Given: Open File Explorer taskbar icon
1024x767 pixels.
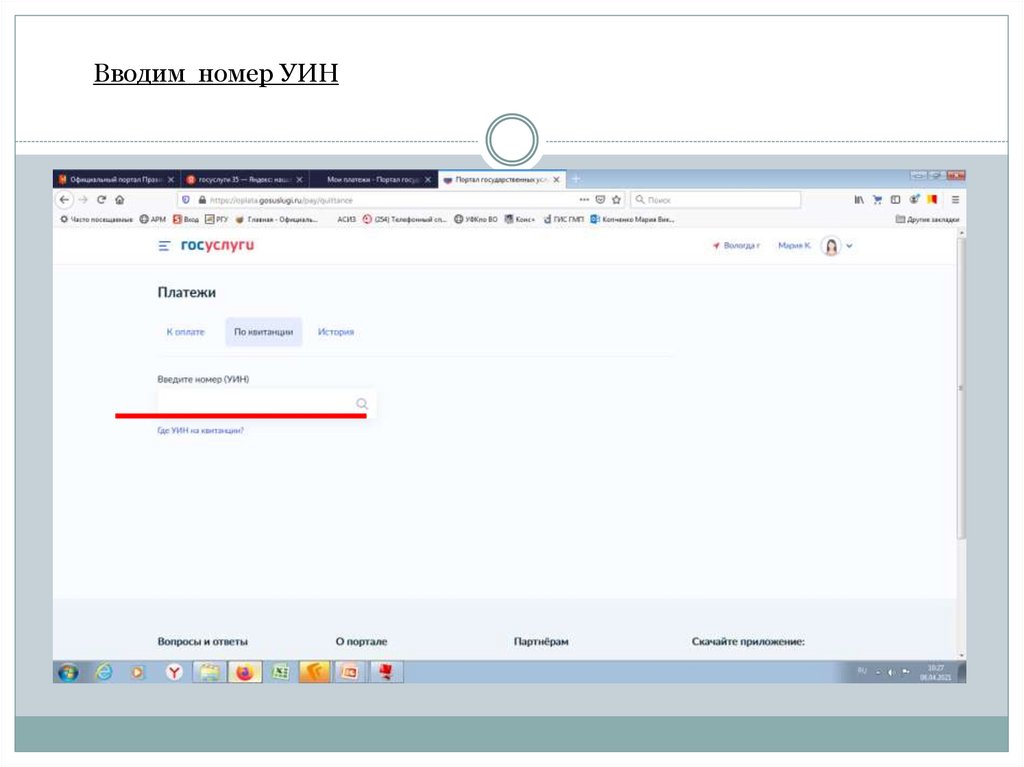Looking at the screenshot, I should [x=210, y=672].
